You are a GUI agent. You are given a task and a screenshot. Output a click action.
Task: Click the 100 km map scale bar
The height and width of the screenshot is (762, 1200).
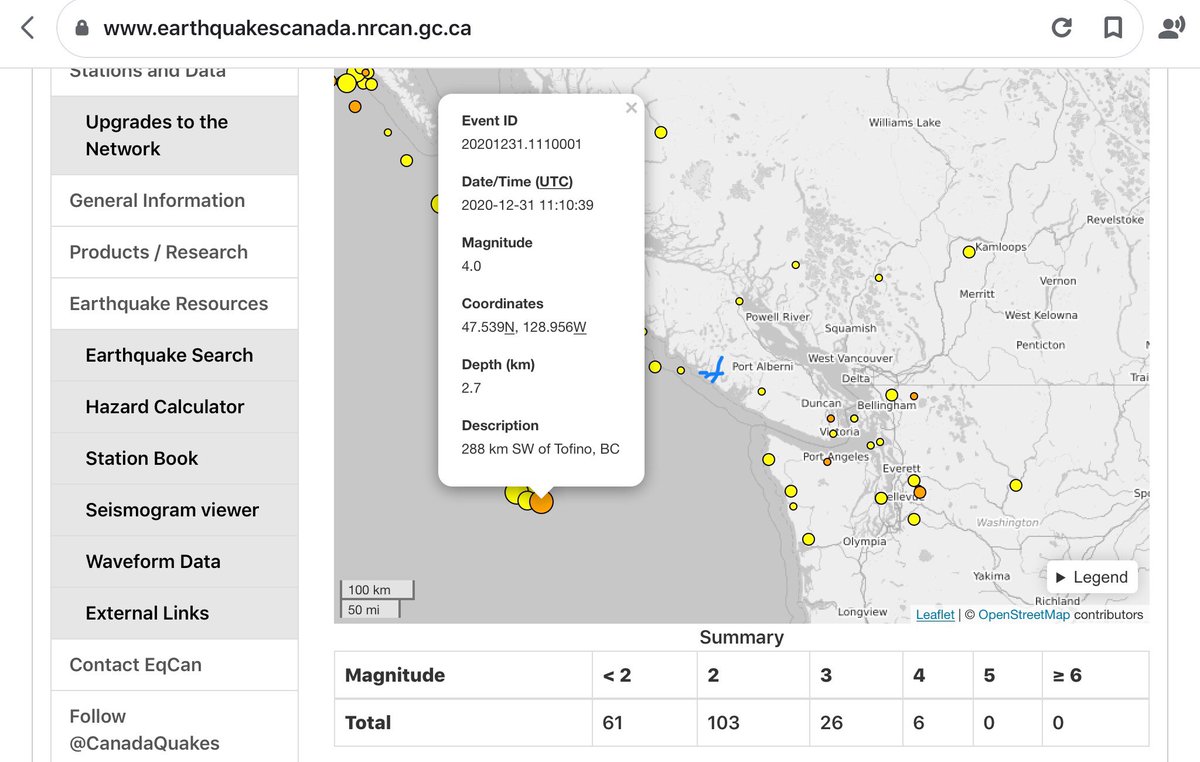click(376, 590)
